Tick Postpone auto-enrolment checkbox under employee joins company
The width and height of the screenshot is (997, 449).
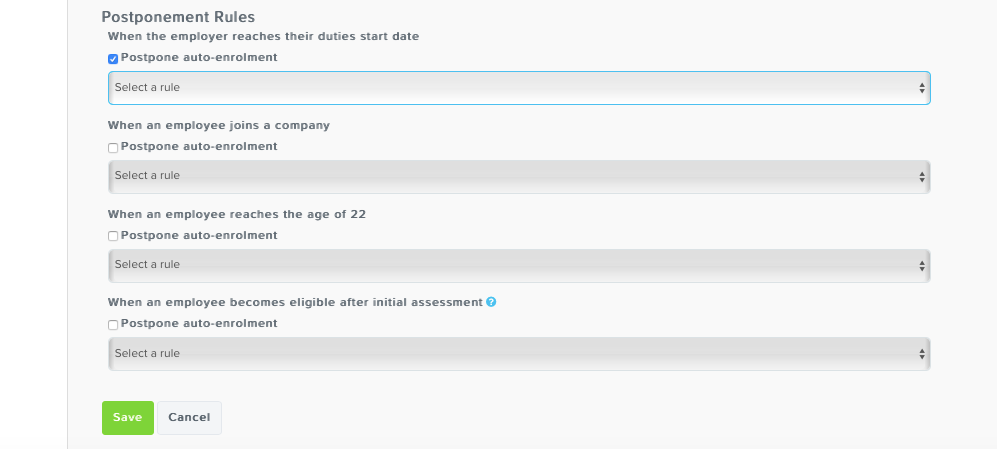[x=113, y=148]
